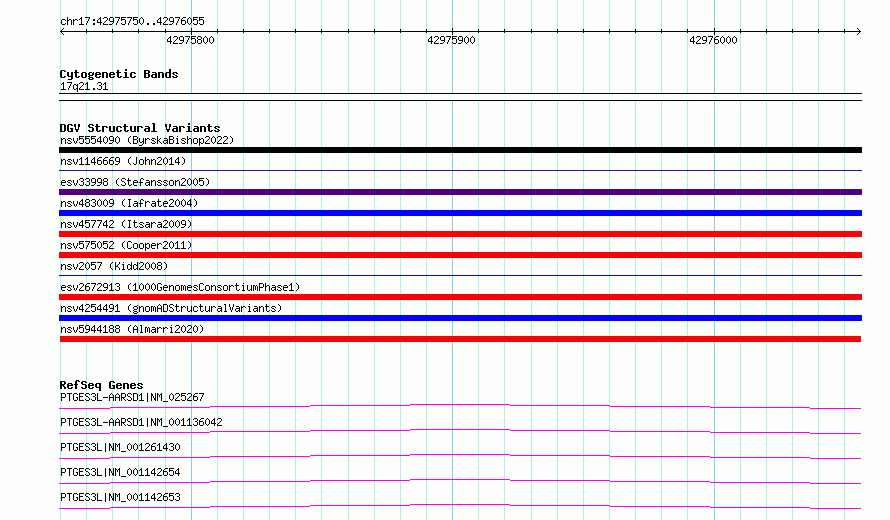Open variant nsv5554090 (ByrskaBishop2022) label
Viewport: 890px width, 520px height.
point(147,140)
